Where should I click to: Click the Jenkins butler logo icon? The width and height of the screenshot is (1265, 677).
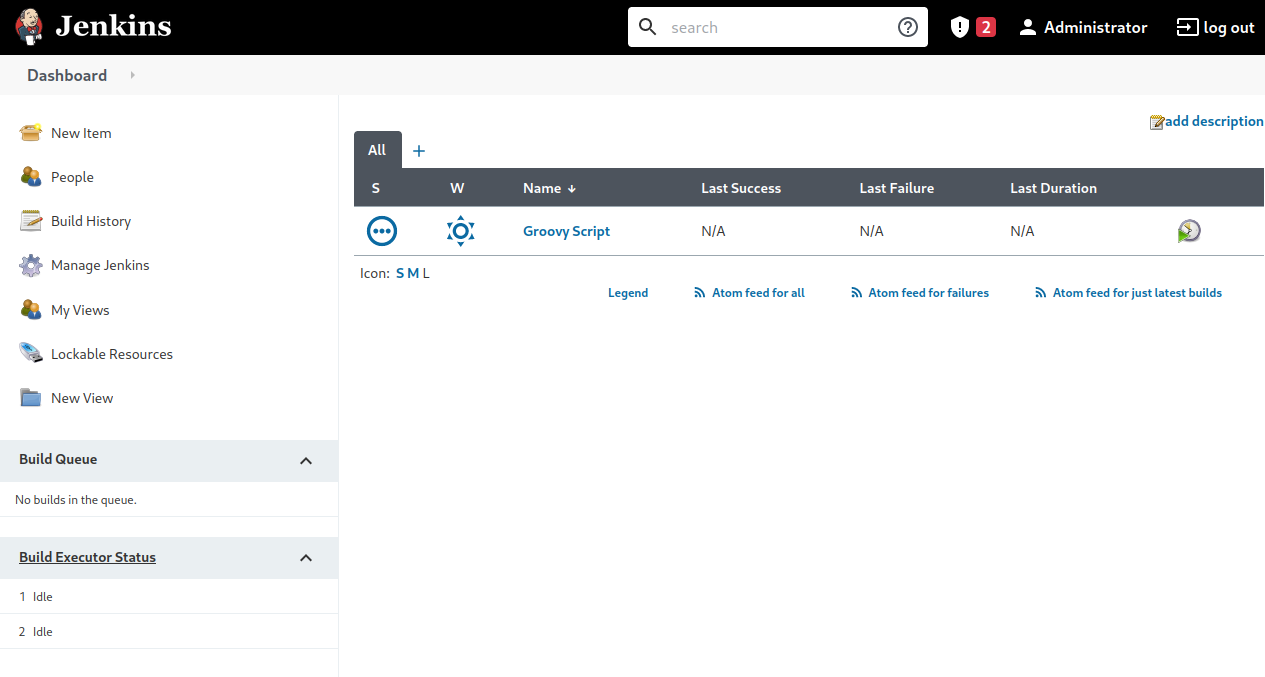pyautogui.click(x=29, y=27)
